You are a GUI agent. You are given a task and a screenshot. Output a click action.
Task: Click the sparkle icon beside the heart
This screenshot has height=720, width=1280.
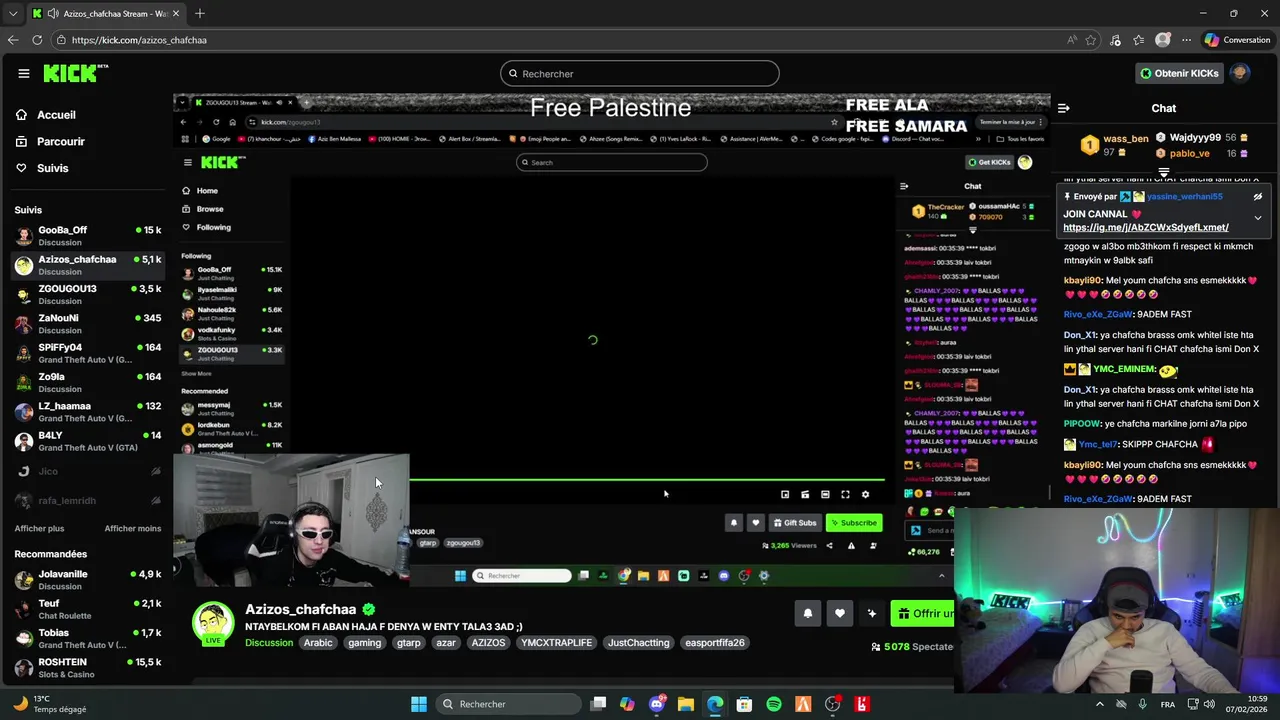pos(872,614)
